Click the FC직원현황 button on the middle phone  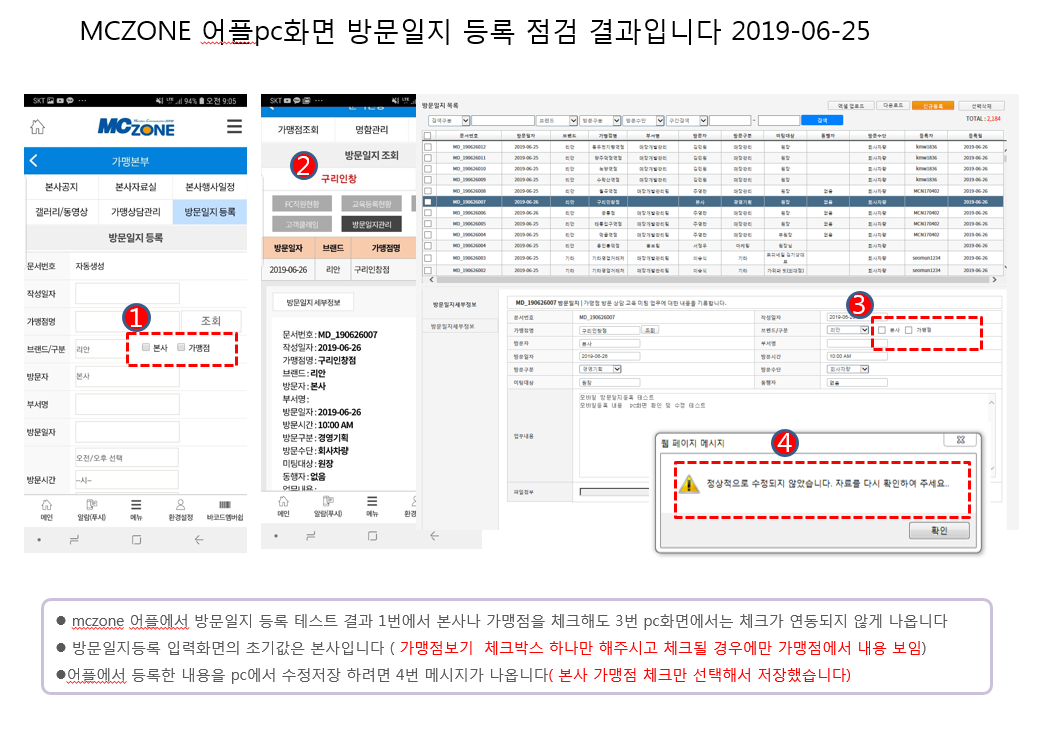[302, 203]
